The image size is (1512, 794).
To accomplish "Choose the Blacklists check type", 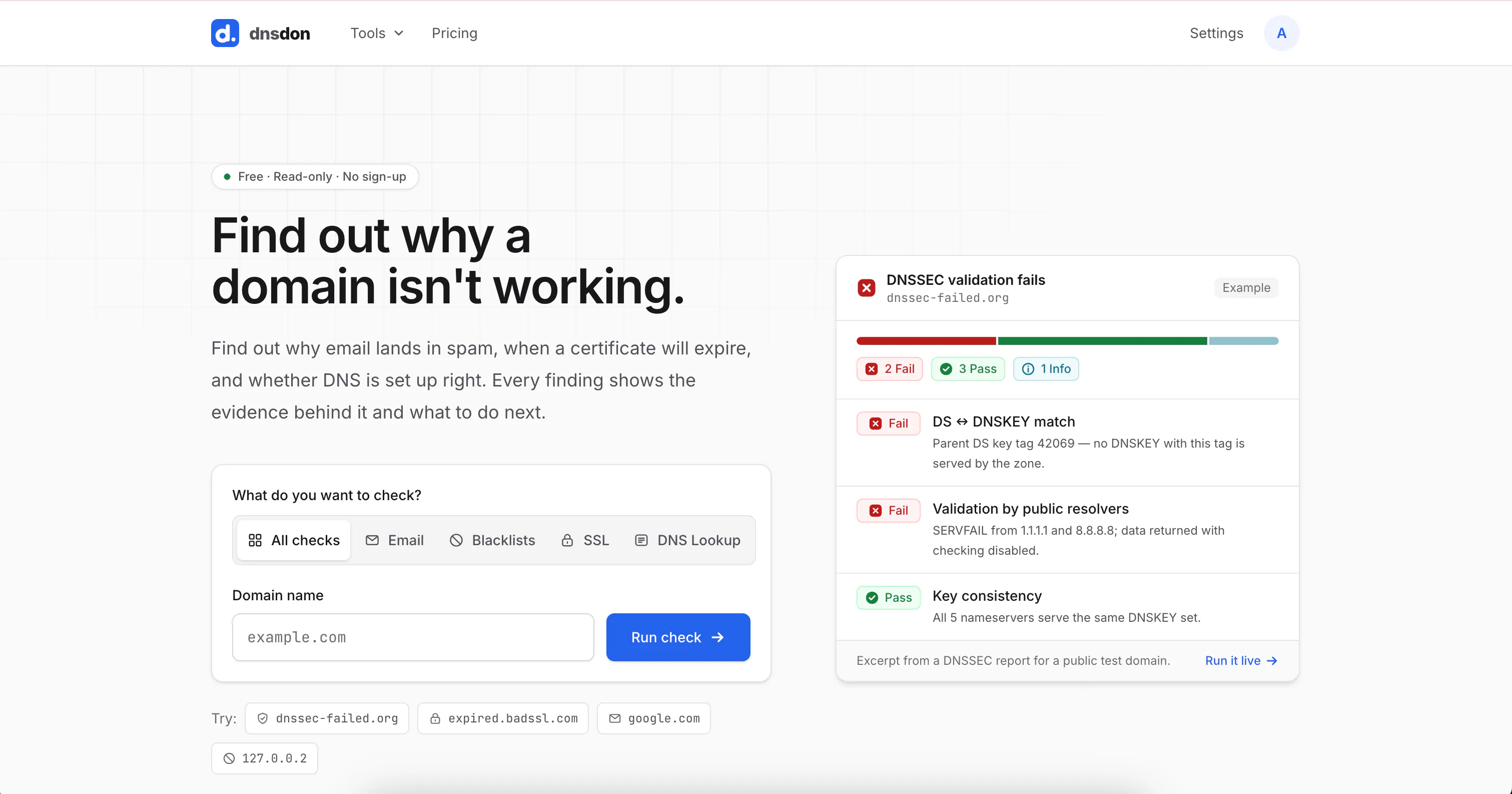I will click(492, 540).
